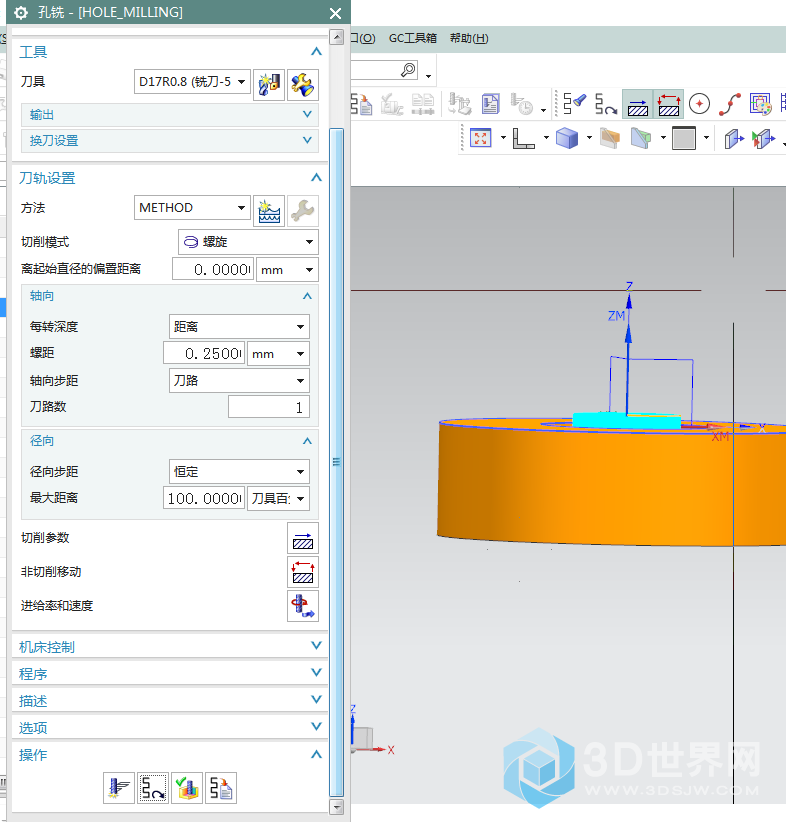The height and width of the screenshot is (822, 786).
Task: Open search box options dropdown arrow
Action: [428, 76]
